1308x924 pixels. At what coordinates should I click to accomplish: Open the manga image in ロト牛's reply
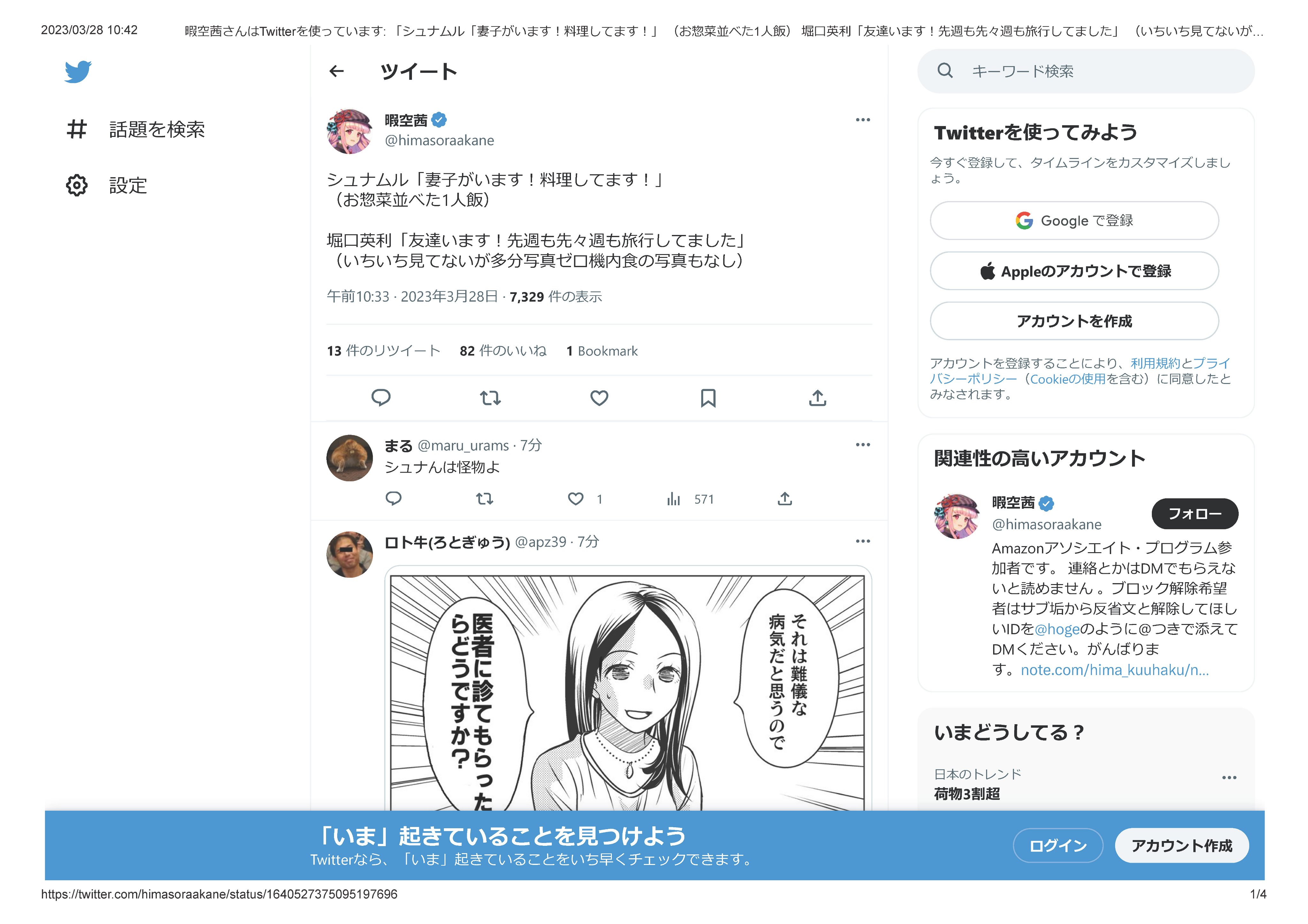tap(628, 689)
